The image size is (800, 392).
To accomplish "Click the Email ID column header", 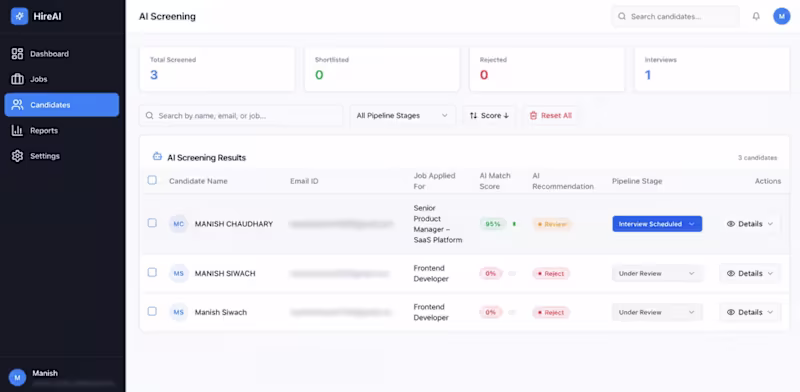I will pos(304,181).
